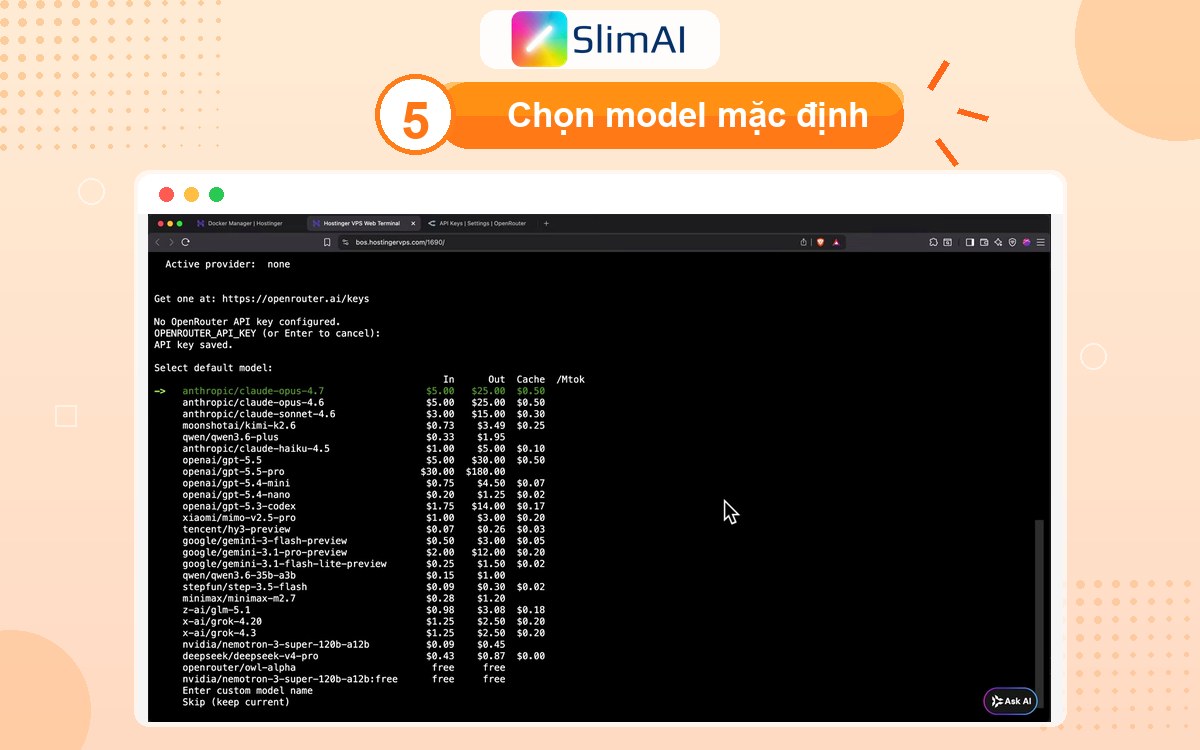Select google/gemini-3.1-flash-lite-preview model
The image size is (1200, 750).
(x=284, y=564)
